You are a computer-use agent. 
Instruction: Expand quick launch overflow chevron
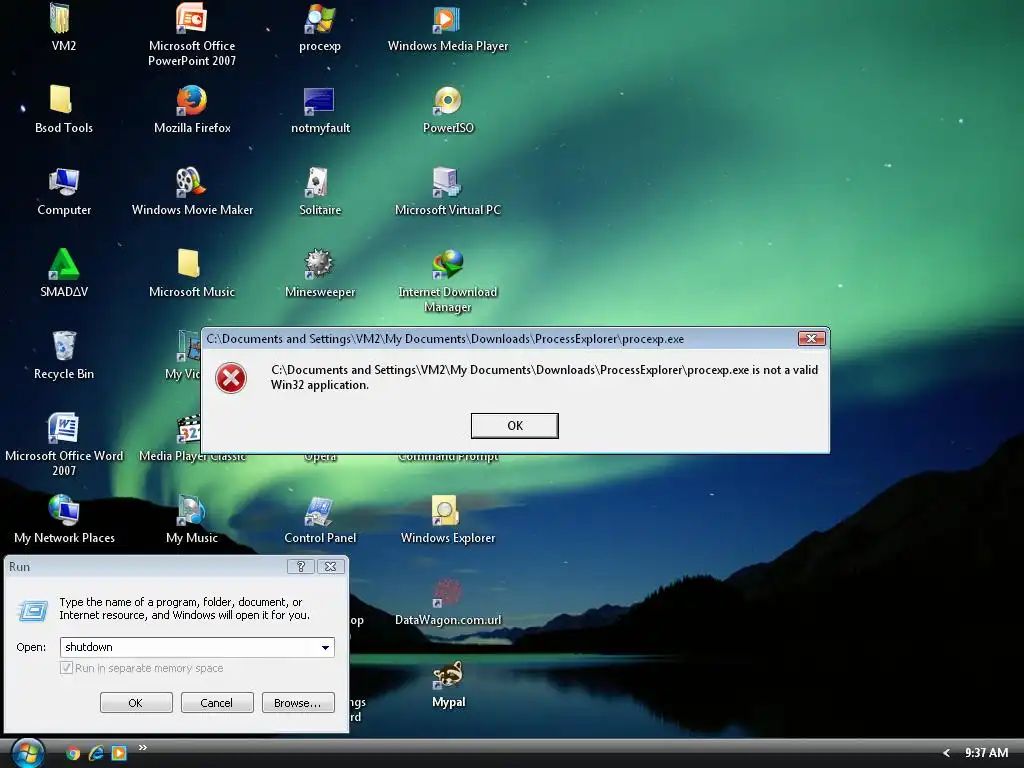pos(142,747)
